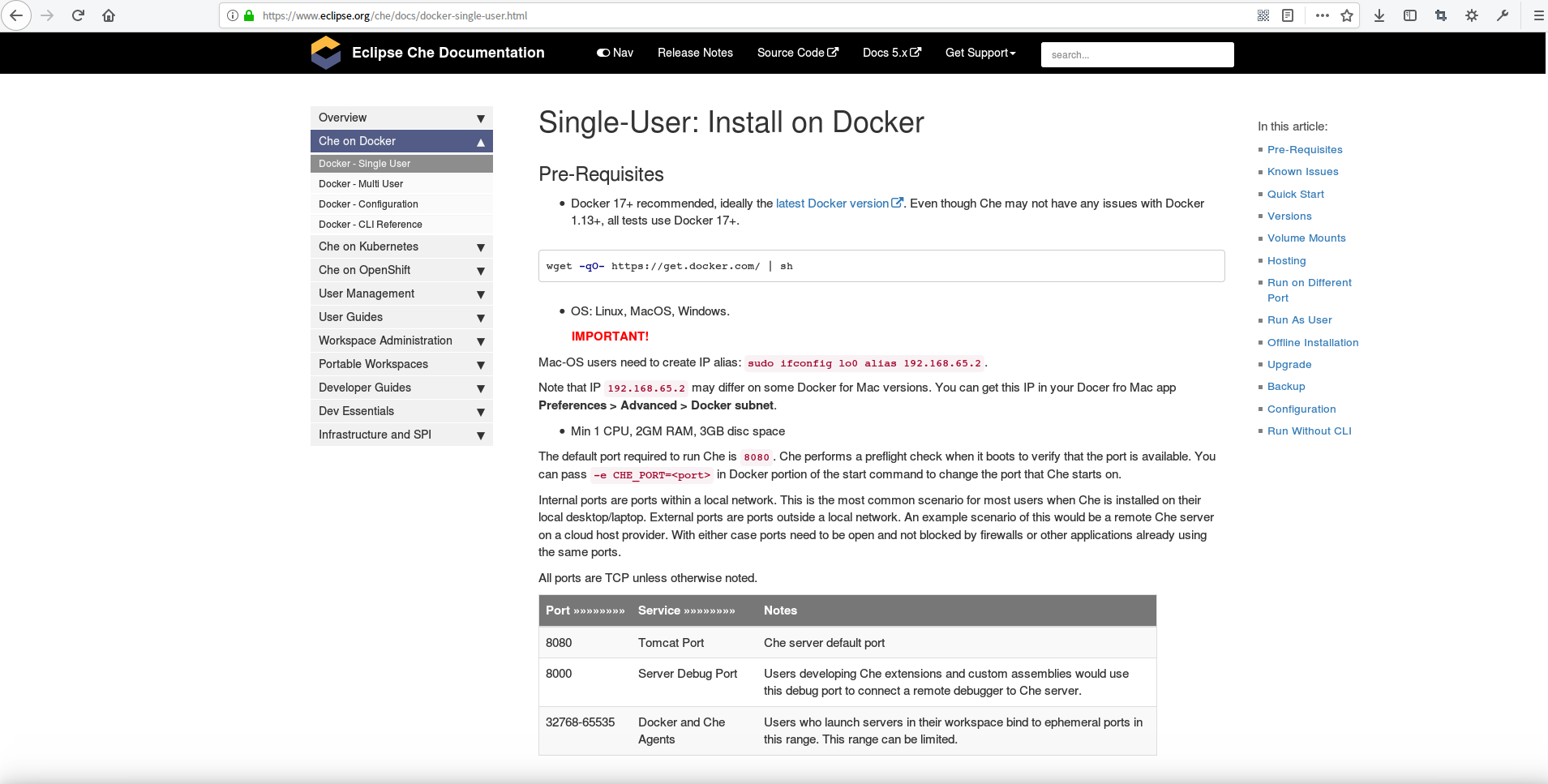
Task: Open the Get Support dropdown
Action: [980, 53]
